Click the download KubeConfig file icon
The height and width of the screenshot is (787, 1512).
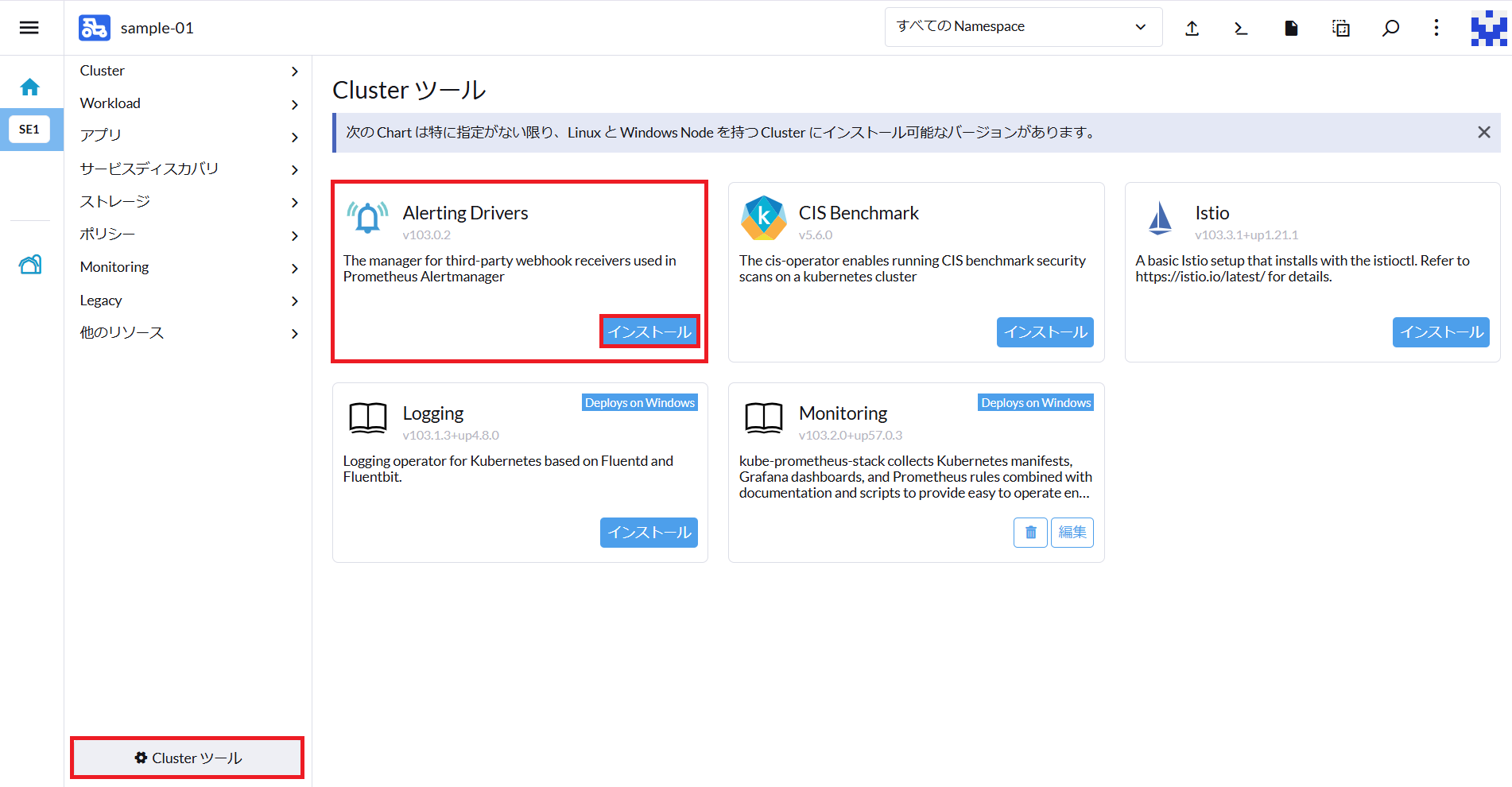(1291, 29)
